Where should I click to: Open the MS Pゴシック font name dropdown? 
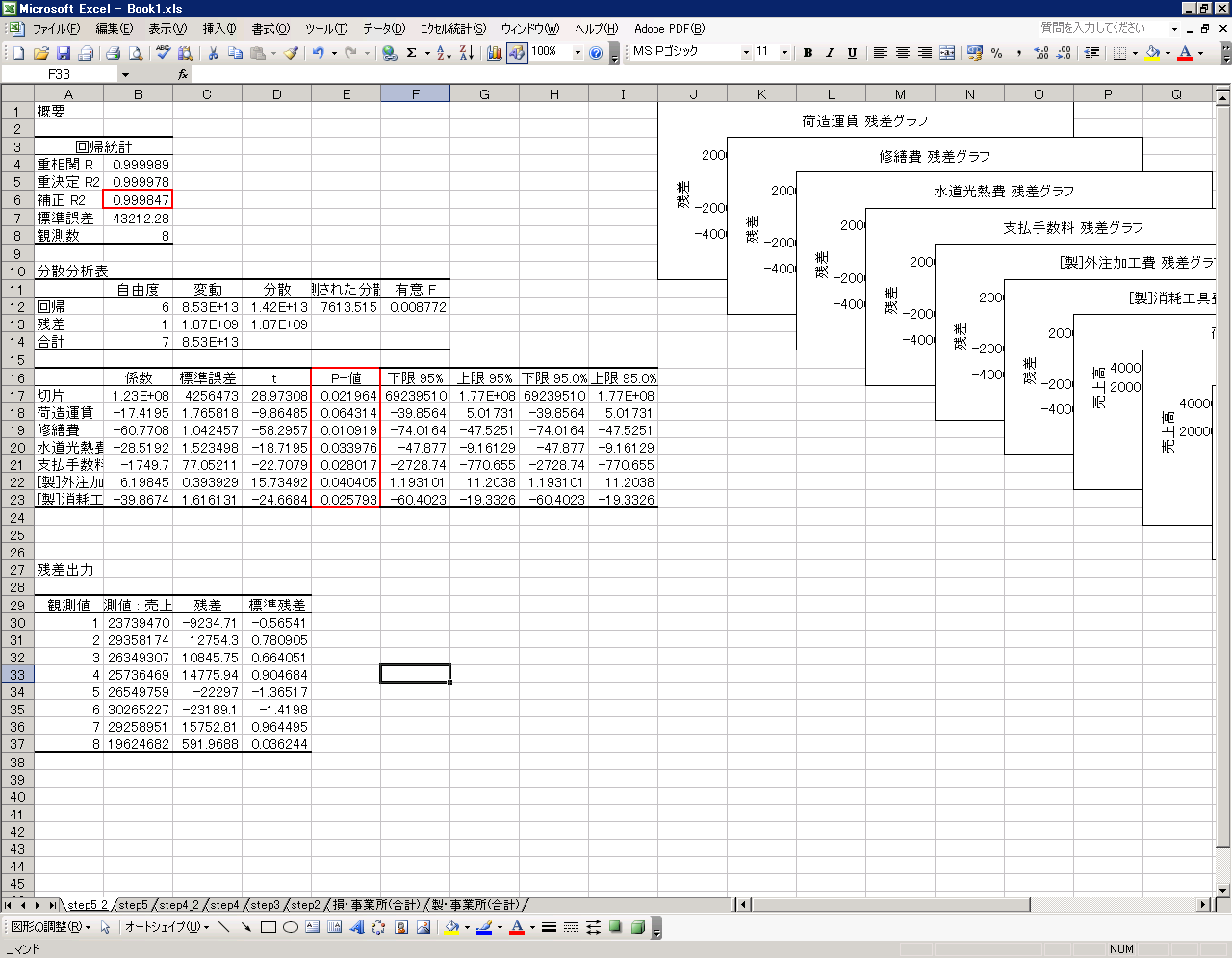tap(746, 53)
